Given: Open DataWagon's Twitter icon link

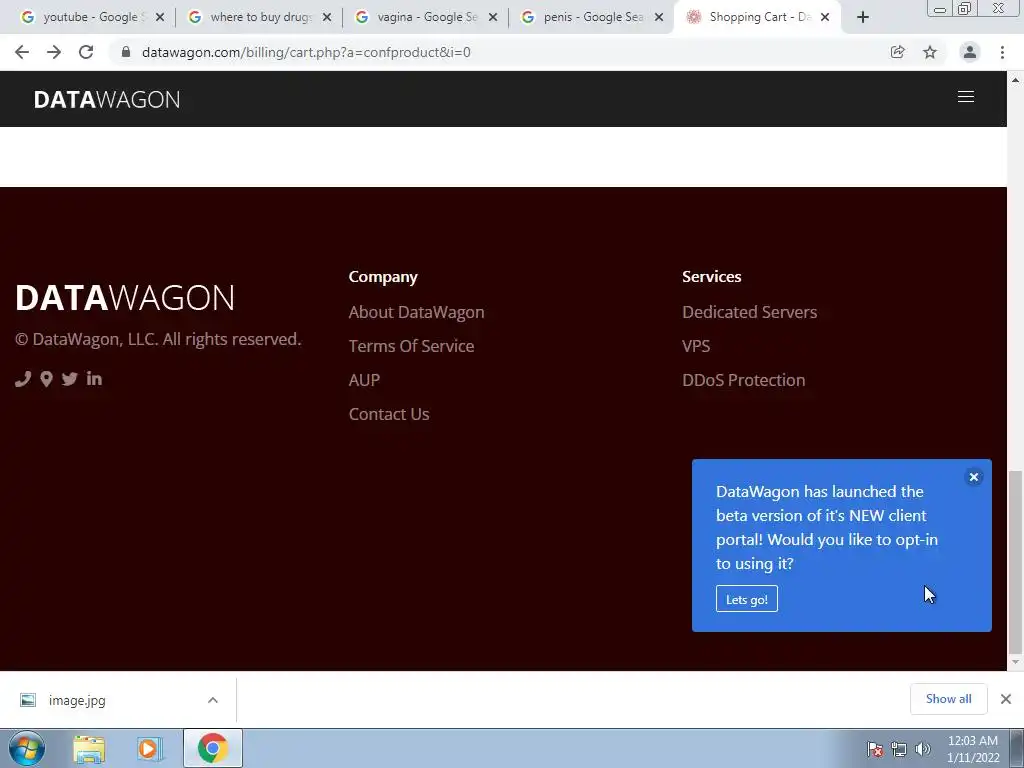Looking at the screenshot, I should tap(70, 379).
